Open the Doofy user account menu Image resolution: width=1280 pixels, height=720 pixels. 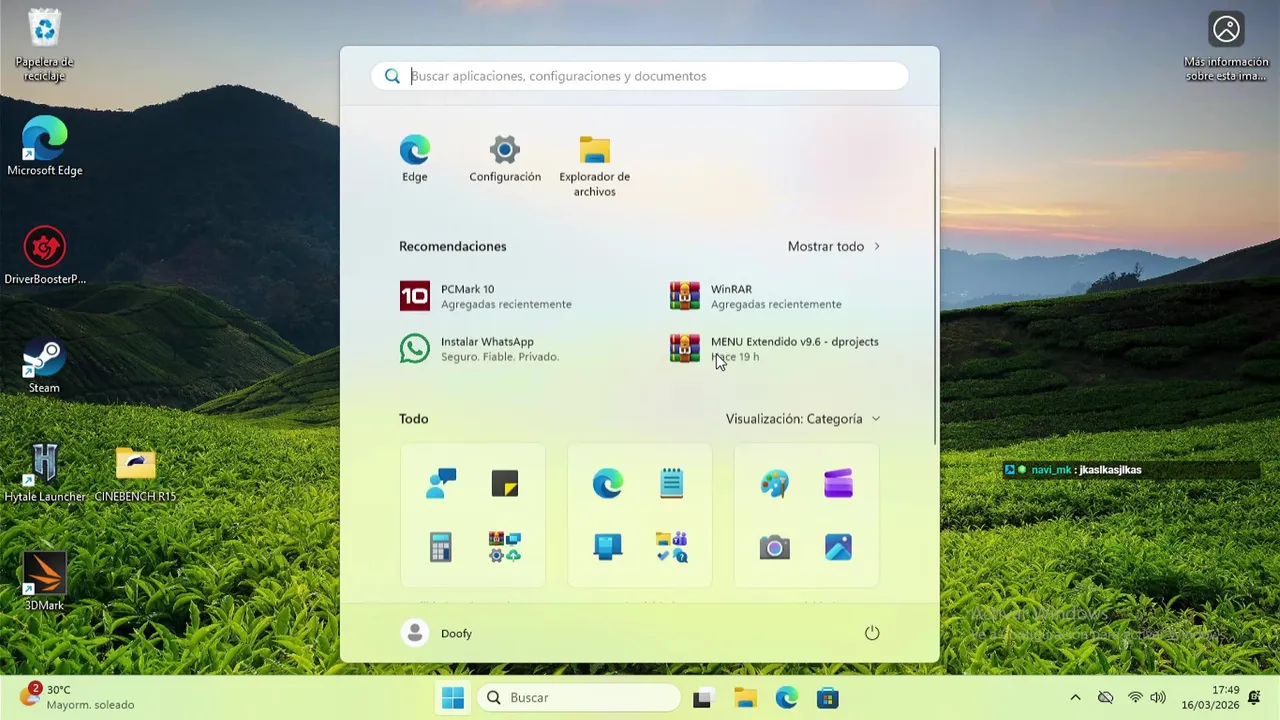point(437,633)
